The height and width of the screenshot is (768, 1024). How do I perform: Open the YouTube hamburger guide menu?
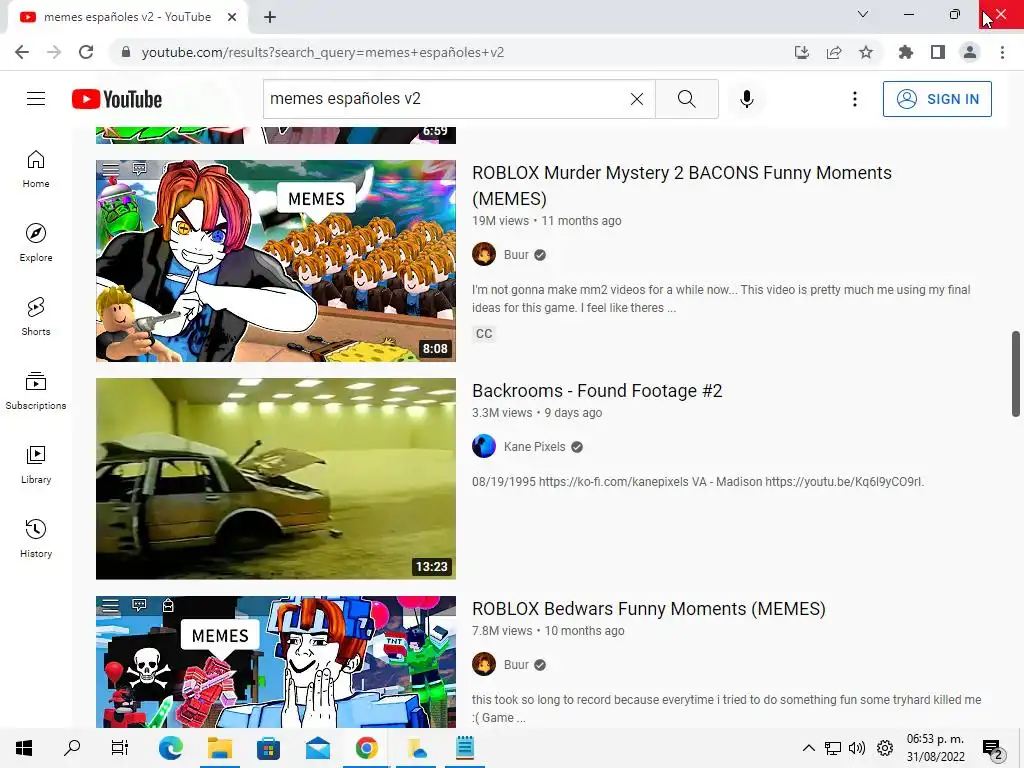click(x=36, y=99)
